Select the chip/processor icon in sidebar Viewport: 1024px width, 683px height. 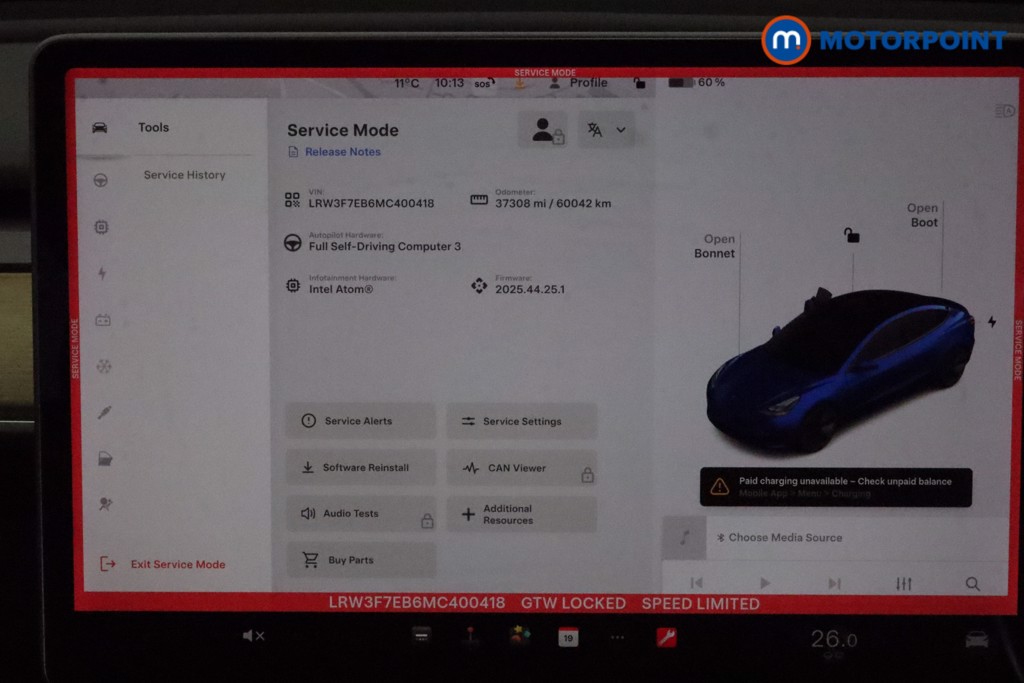[100, 227]
